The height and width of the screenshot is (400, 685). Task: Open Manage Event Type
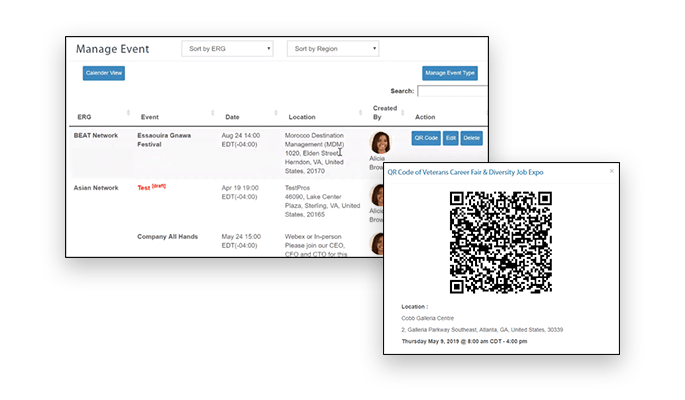450,73
